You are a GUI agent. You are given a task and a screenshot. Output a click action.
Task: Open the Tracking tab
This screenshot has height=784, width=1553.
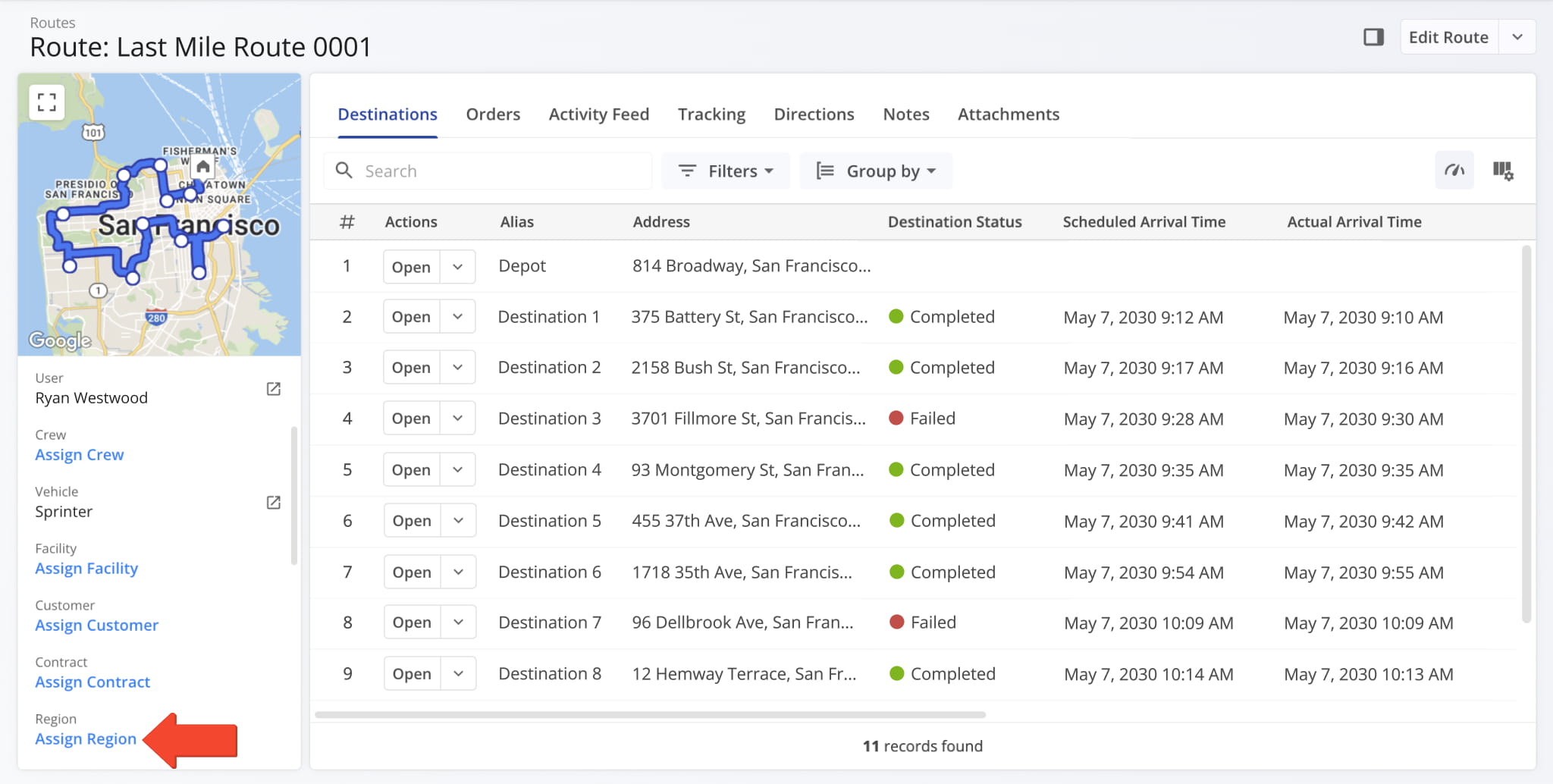711,114
